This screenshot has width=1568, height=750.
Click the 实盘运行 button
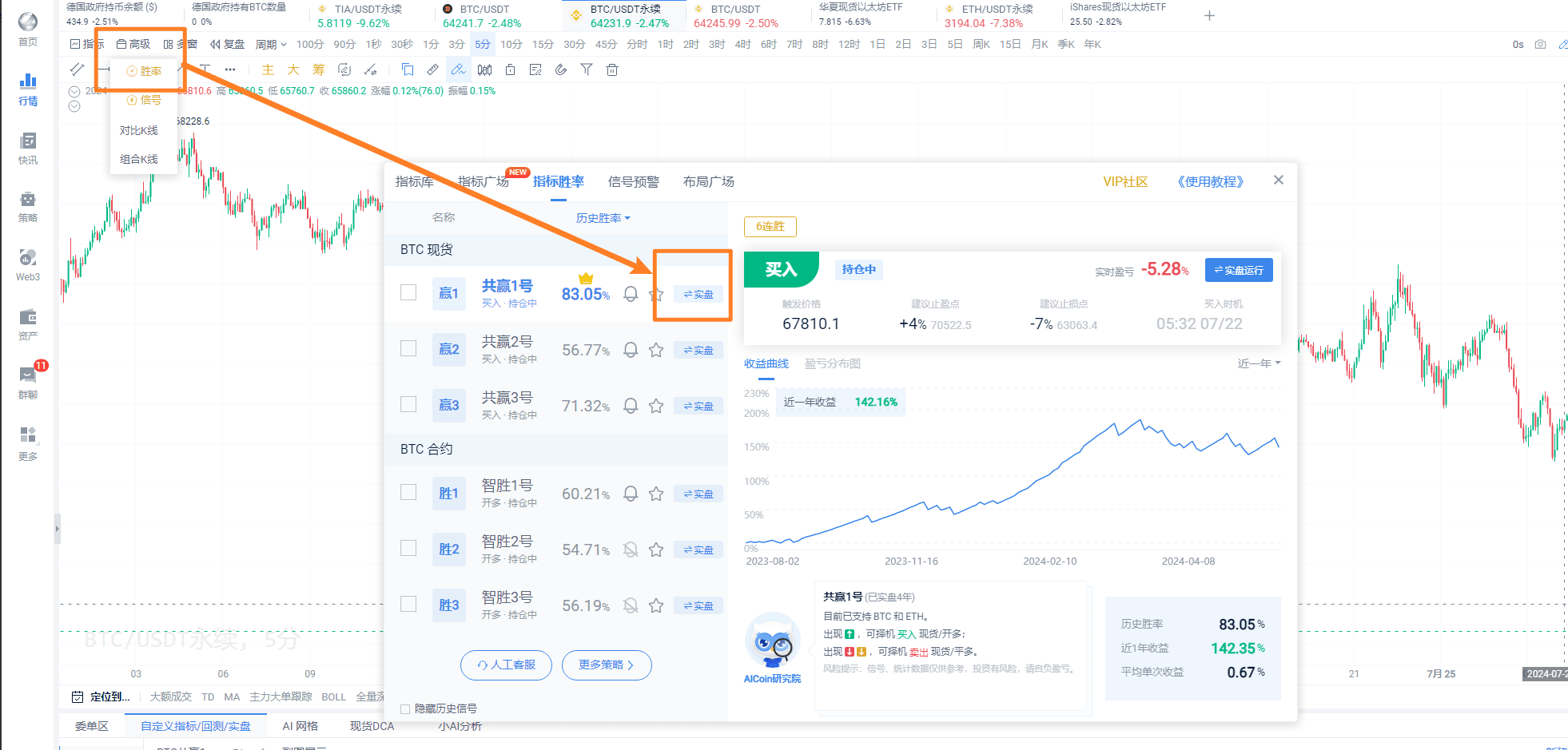[1239, 270]
